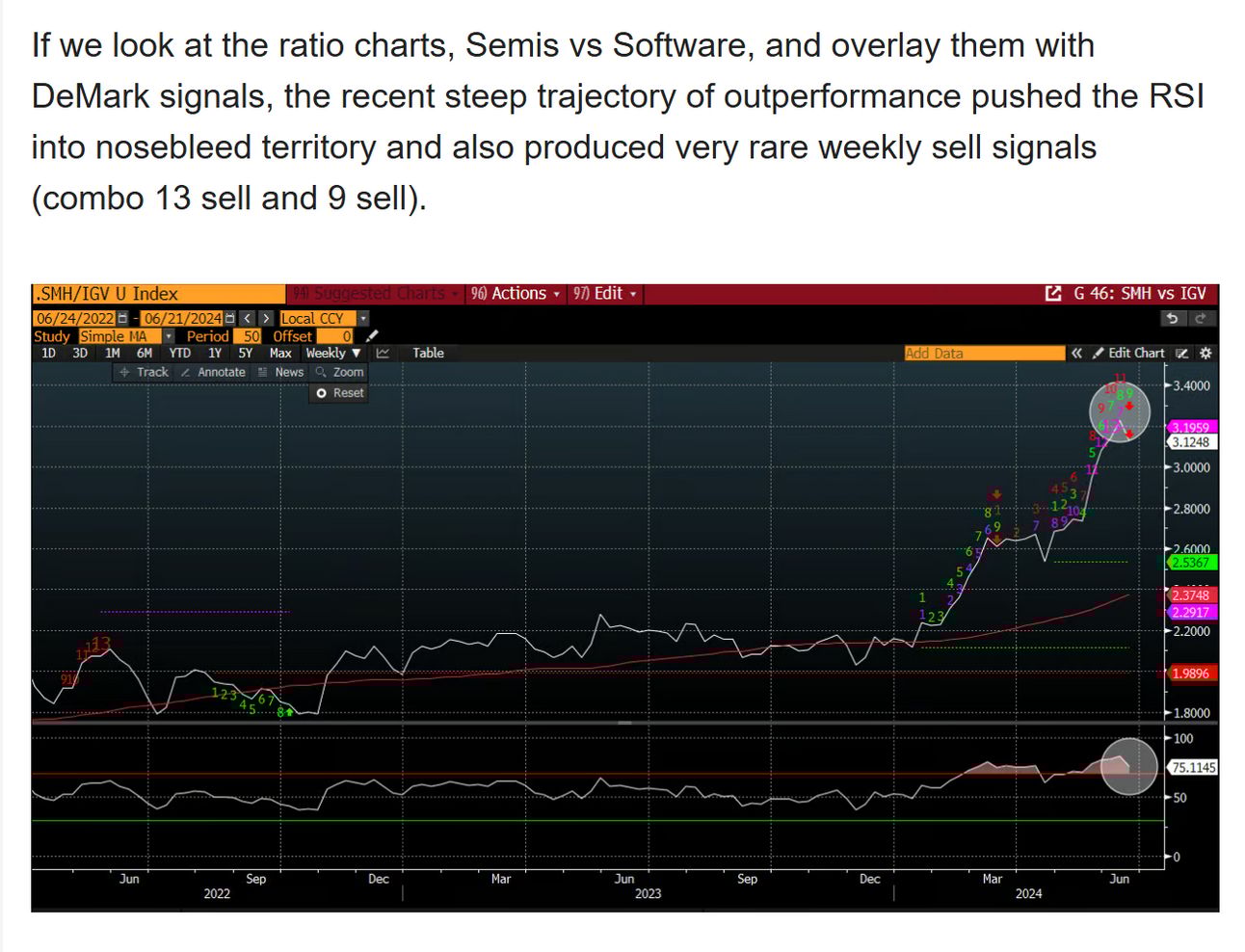This screenshot has width=1245, height=952.
Task: Step the date range forward with right arrow
Action: point(266,318)
